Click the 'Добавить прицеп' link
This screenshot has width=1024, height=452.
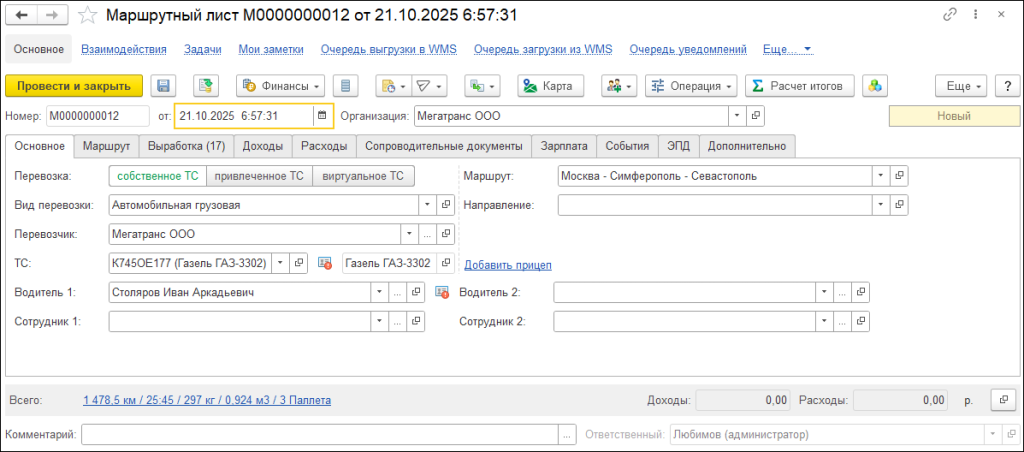(x=508, y=265)
